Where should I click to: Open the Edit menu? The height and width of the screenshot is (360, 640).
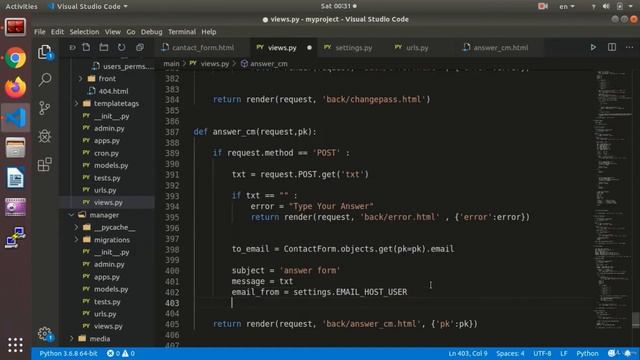coord(57,32)
